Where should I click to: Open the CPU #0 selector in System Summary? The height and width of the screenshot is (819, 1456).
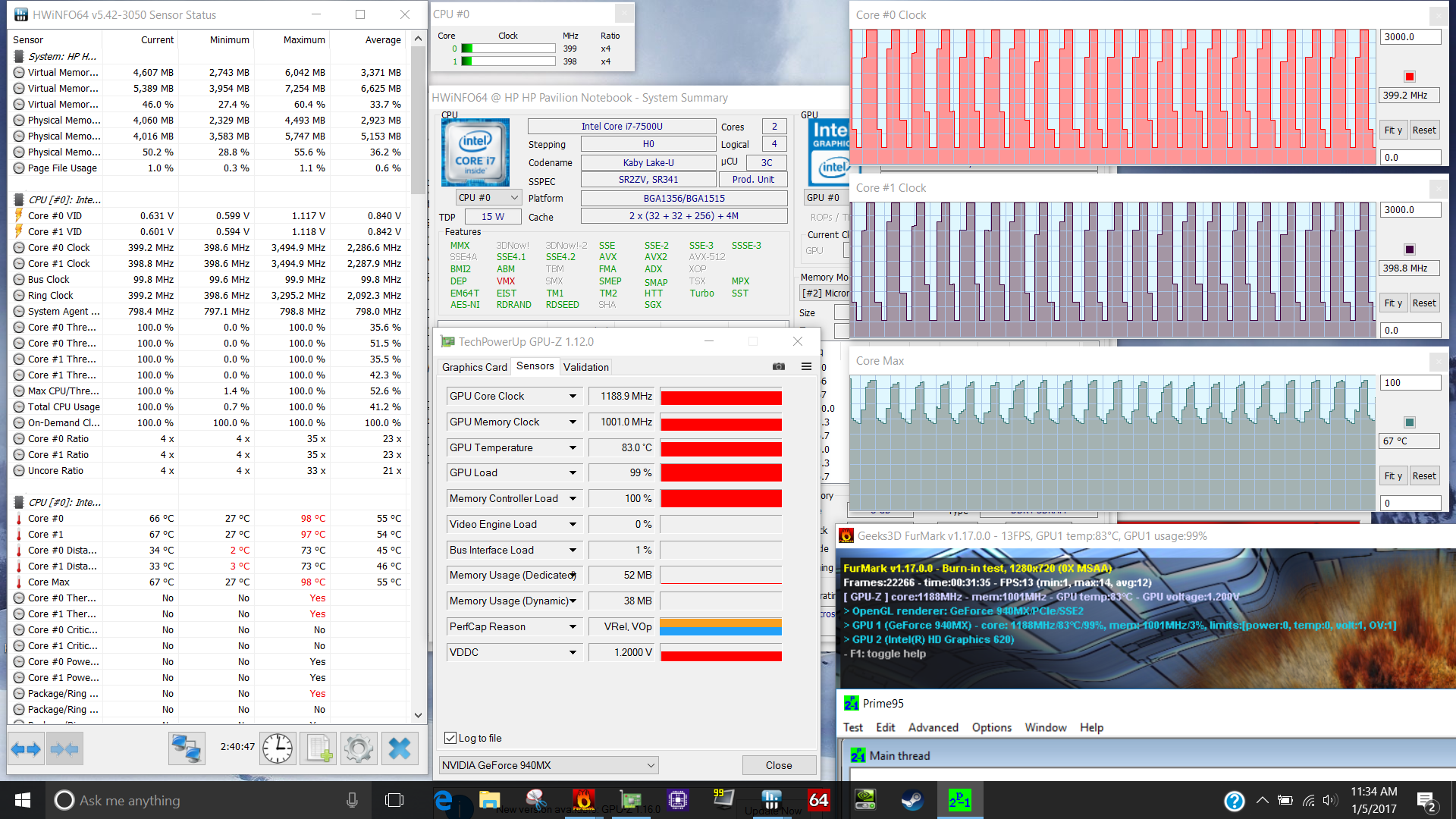coord(488,197)
